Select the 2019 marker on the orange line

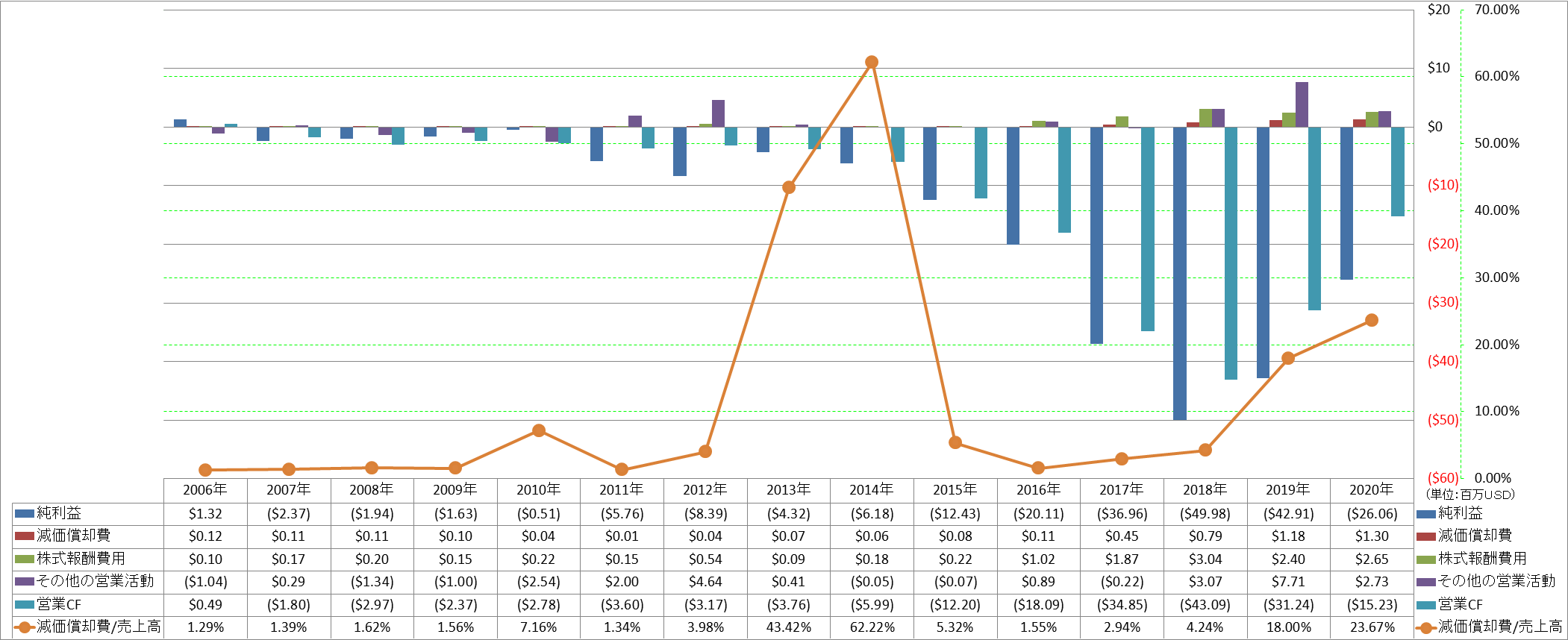point(1288,358)
